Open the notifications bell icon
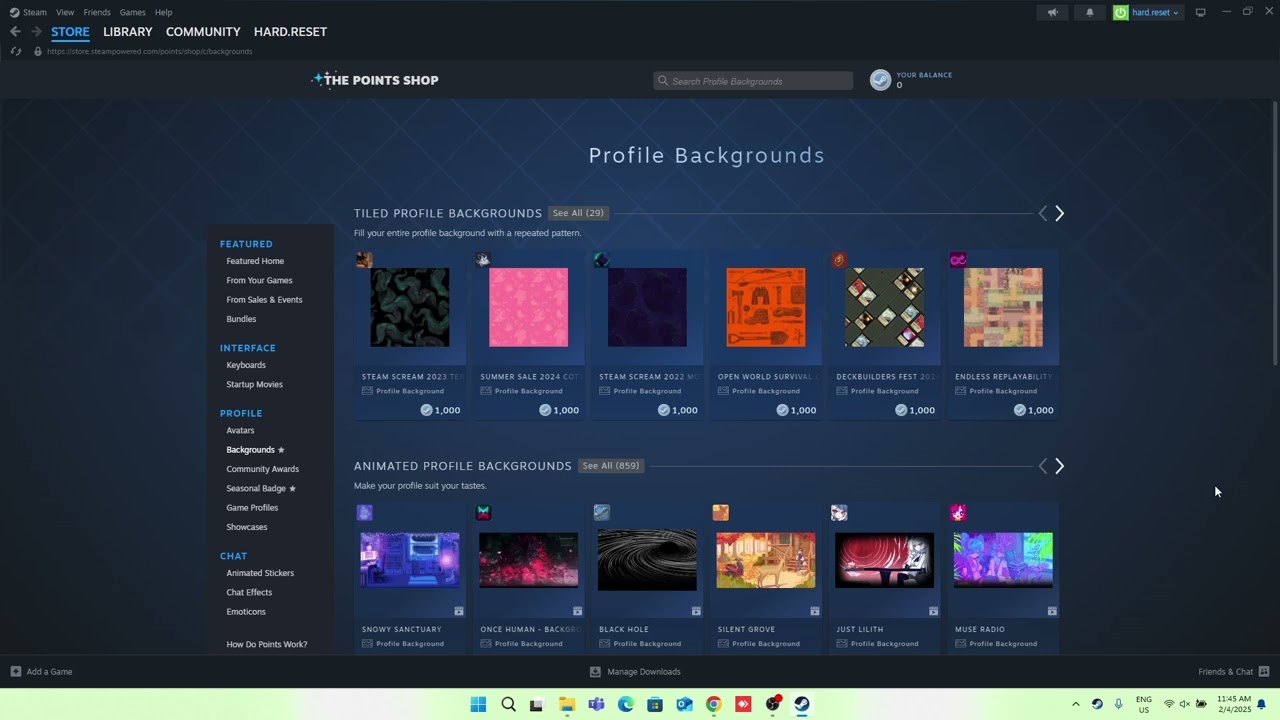This screenshot has height=720, width=1280. (1090, 12)
